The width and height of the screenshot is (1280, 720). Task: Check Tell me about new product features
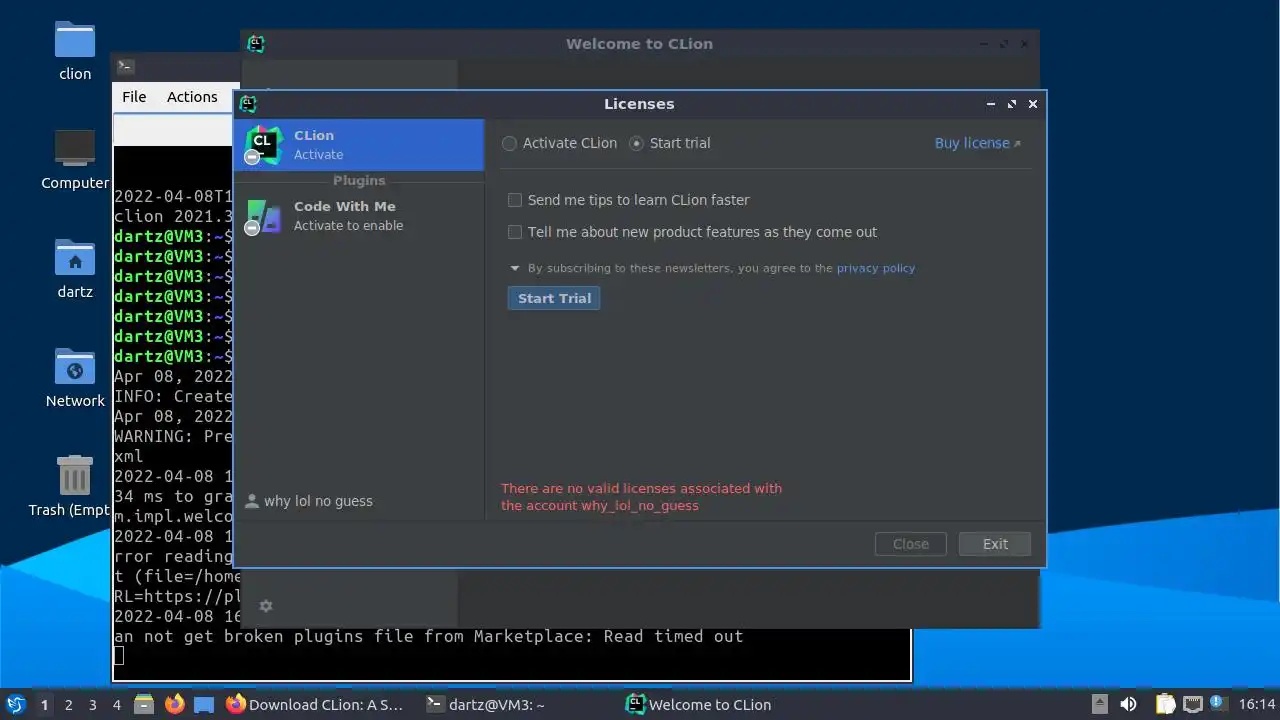click(515, 232)
